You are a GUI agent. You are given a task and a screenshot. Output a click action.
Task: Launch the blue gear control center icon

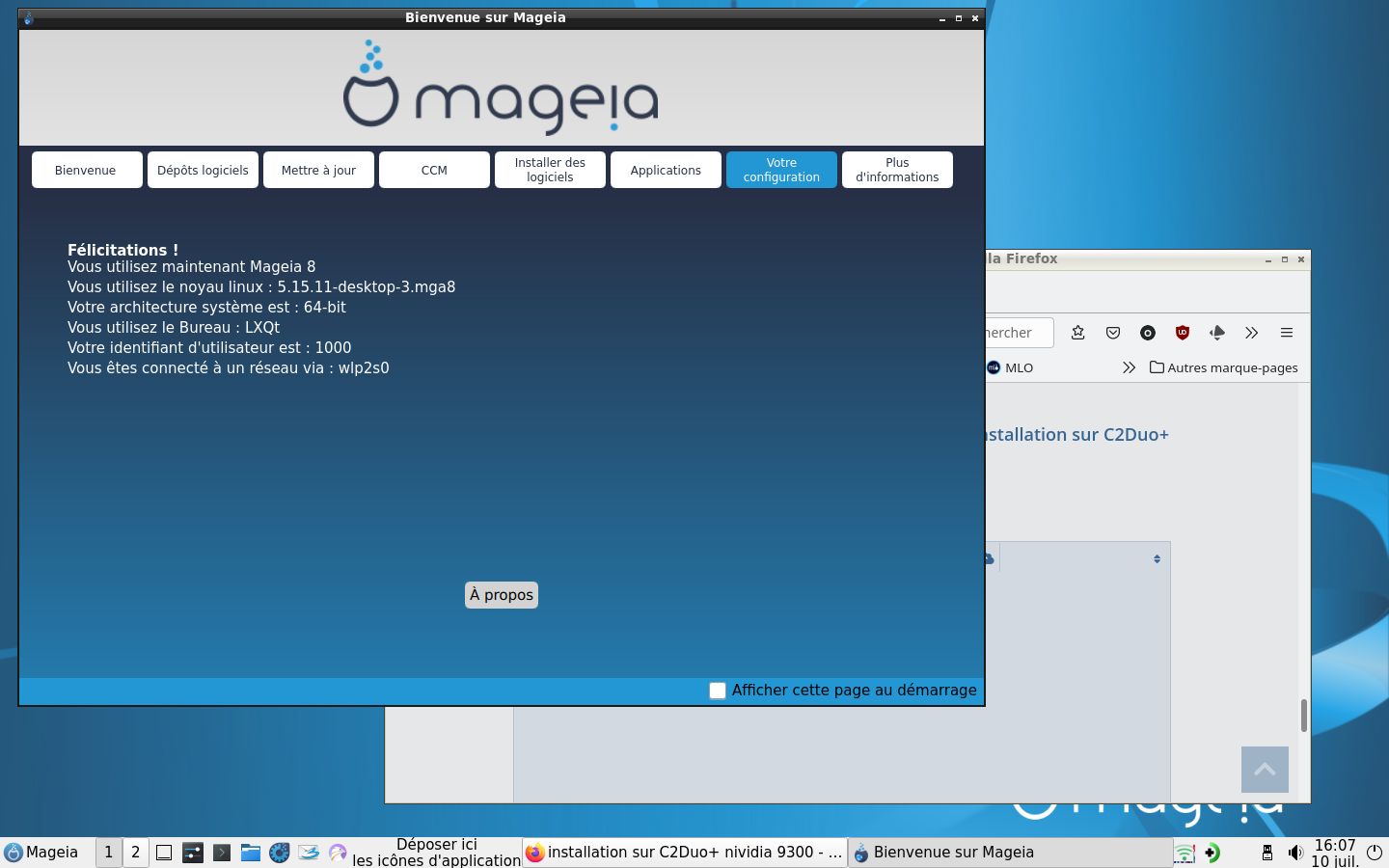280,853
